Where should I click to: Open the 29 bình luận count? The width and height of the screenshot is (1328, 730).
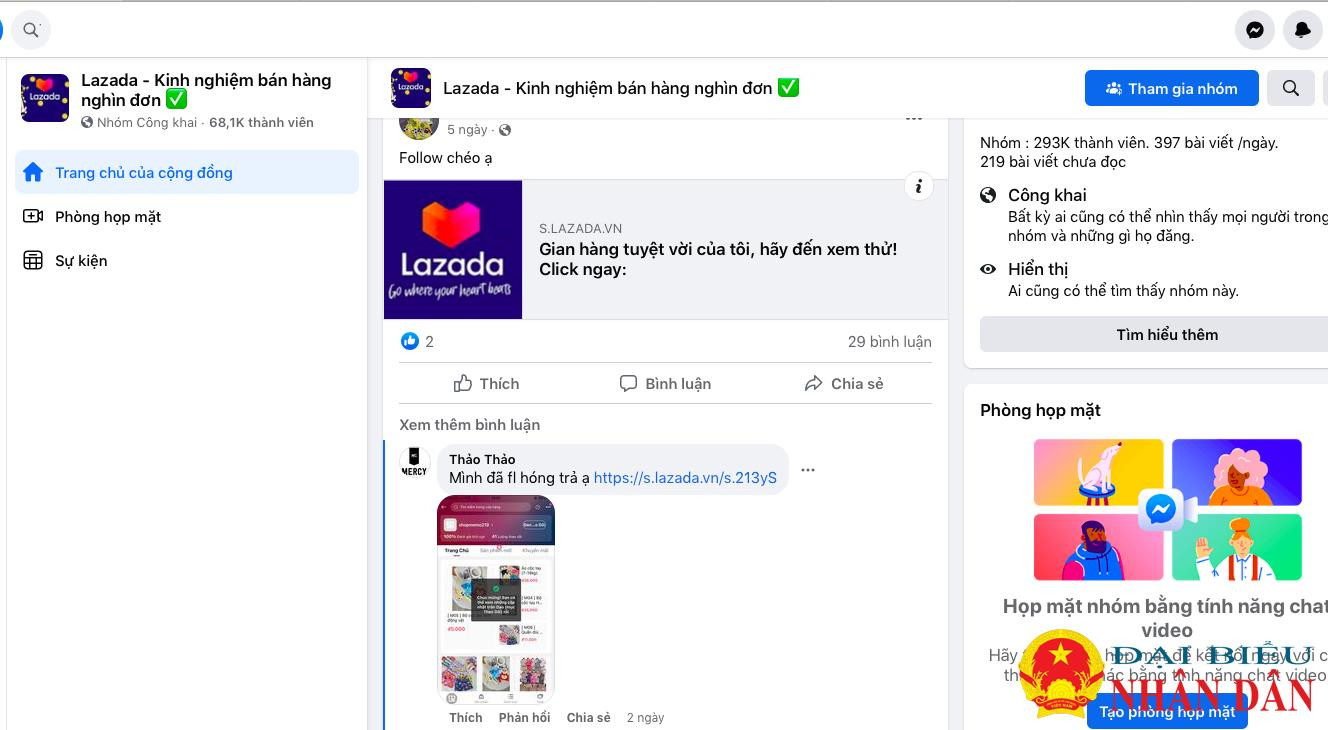tap(889, 341)
